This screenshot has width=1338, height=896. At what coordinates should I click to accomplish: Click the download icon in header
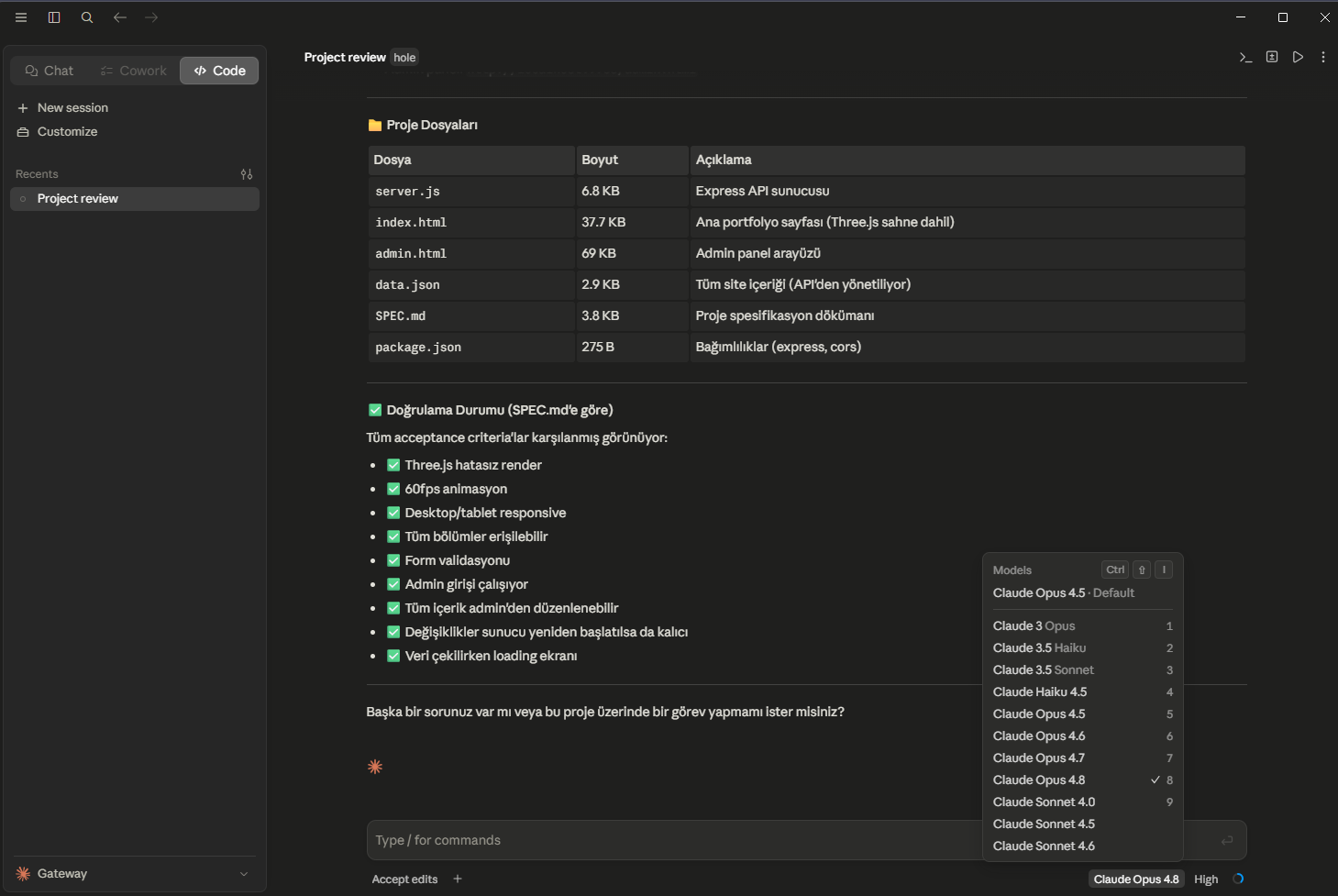1272,57
